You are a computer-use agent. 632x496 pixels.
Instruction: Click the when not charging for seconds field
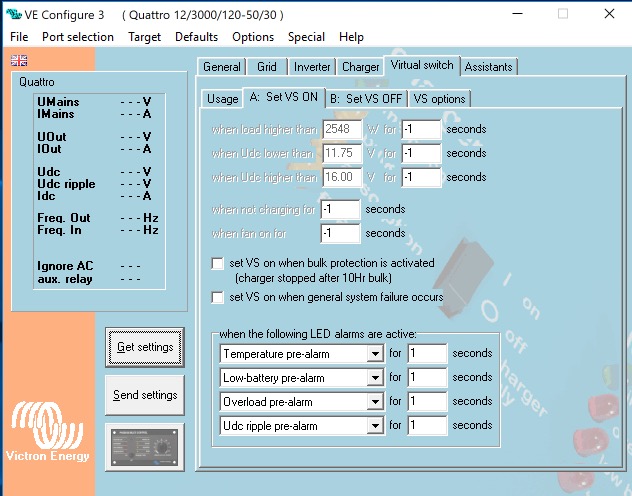(x=340, y=209)
